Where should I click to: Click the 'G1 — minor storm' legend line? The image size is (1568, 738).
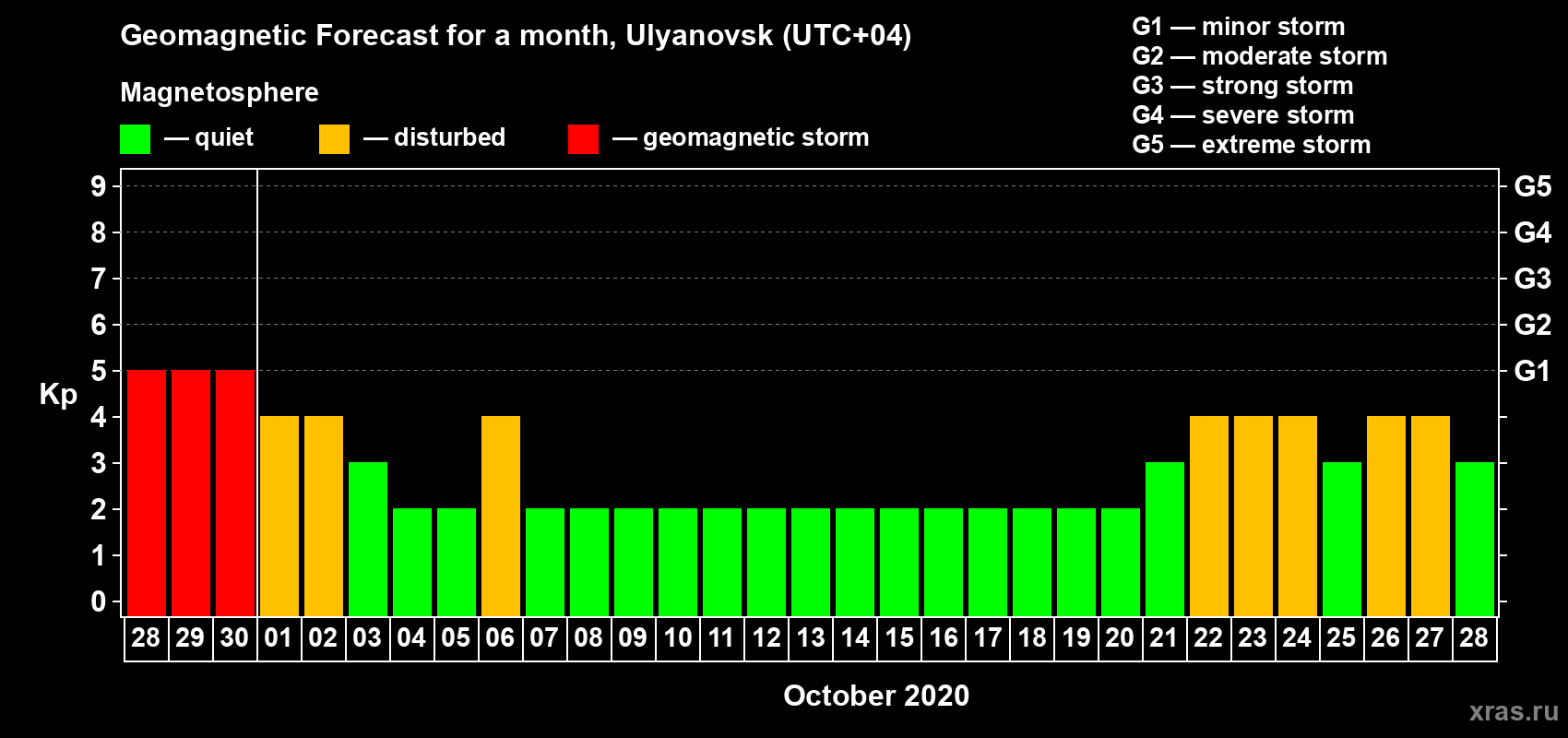pyautogui.click(x=1239, y=27)
